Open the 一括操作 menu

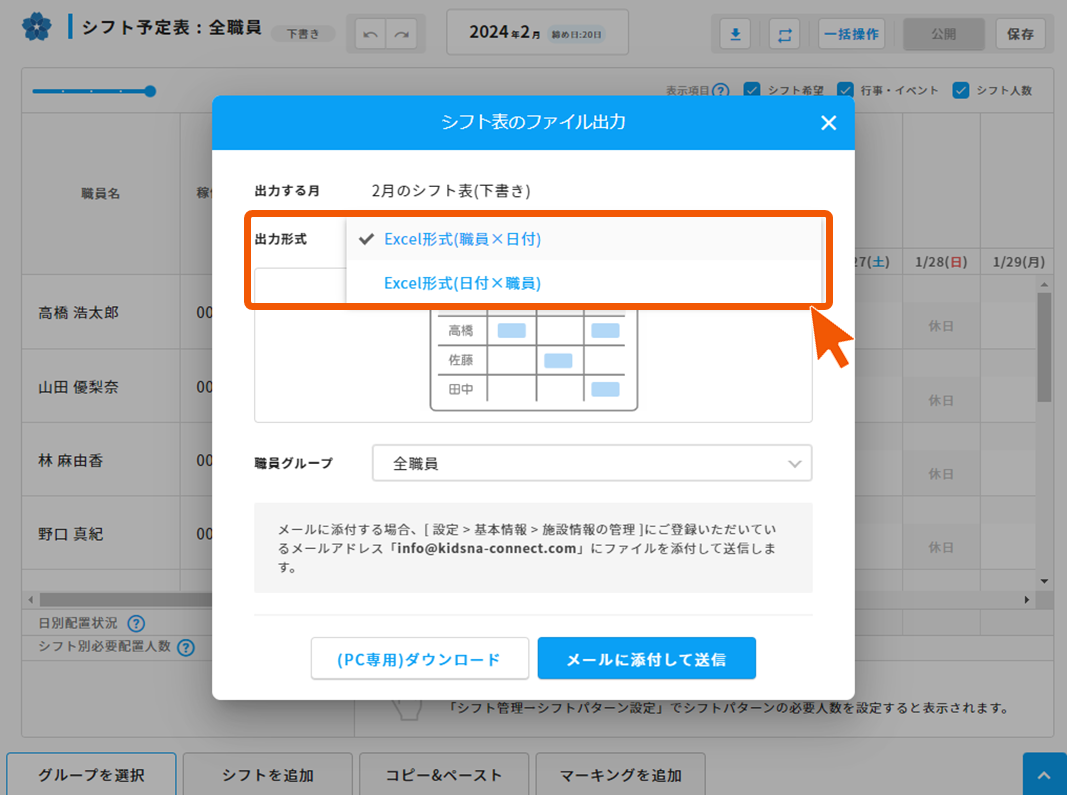point(851,34)
